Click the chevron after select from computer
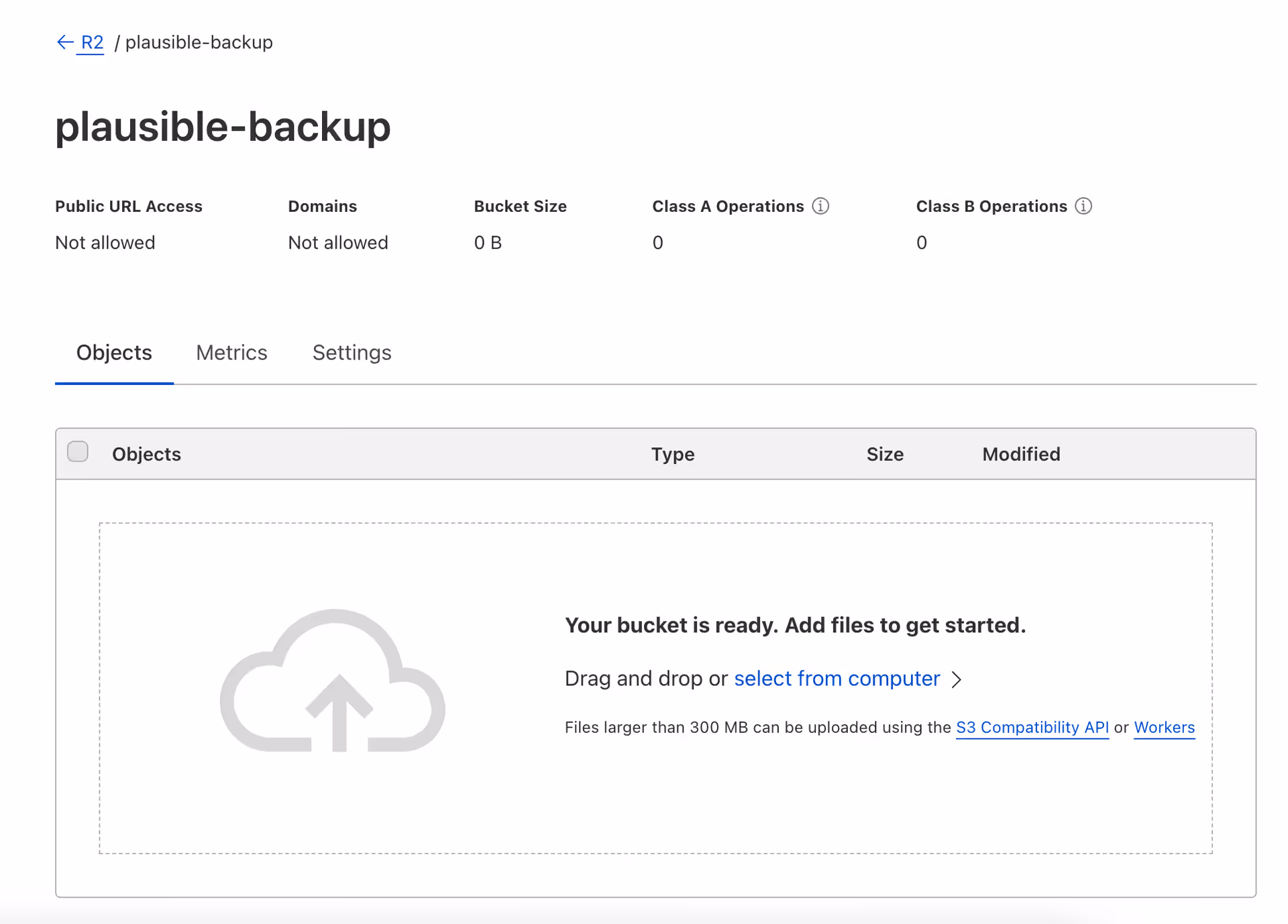The height and width of the screenshot is (924, 1288). point(957,679)
